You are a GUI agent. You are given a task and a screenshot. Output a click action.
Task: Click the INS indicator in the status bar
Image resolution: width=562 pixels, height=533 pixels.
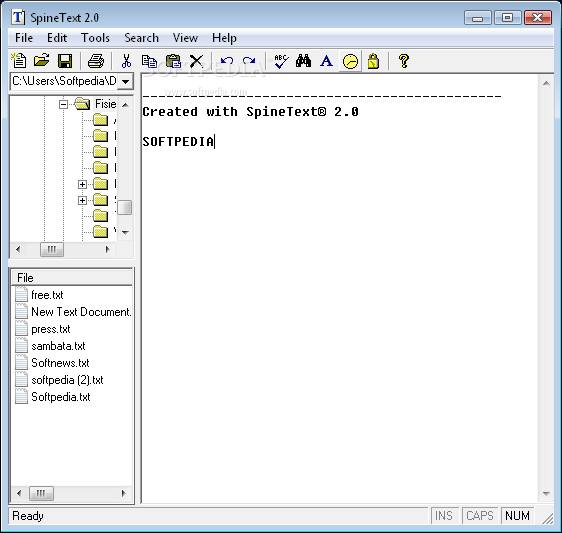coord(444,516)
